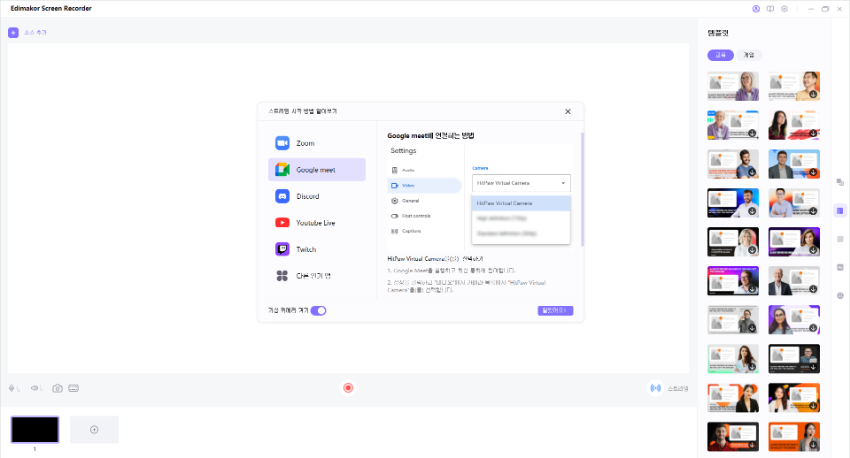Viewport: 850px width, 458px height.
Task: Take a screenshot with the camera icon
Action: click(57, 388)
